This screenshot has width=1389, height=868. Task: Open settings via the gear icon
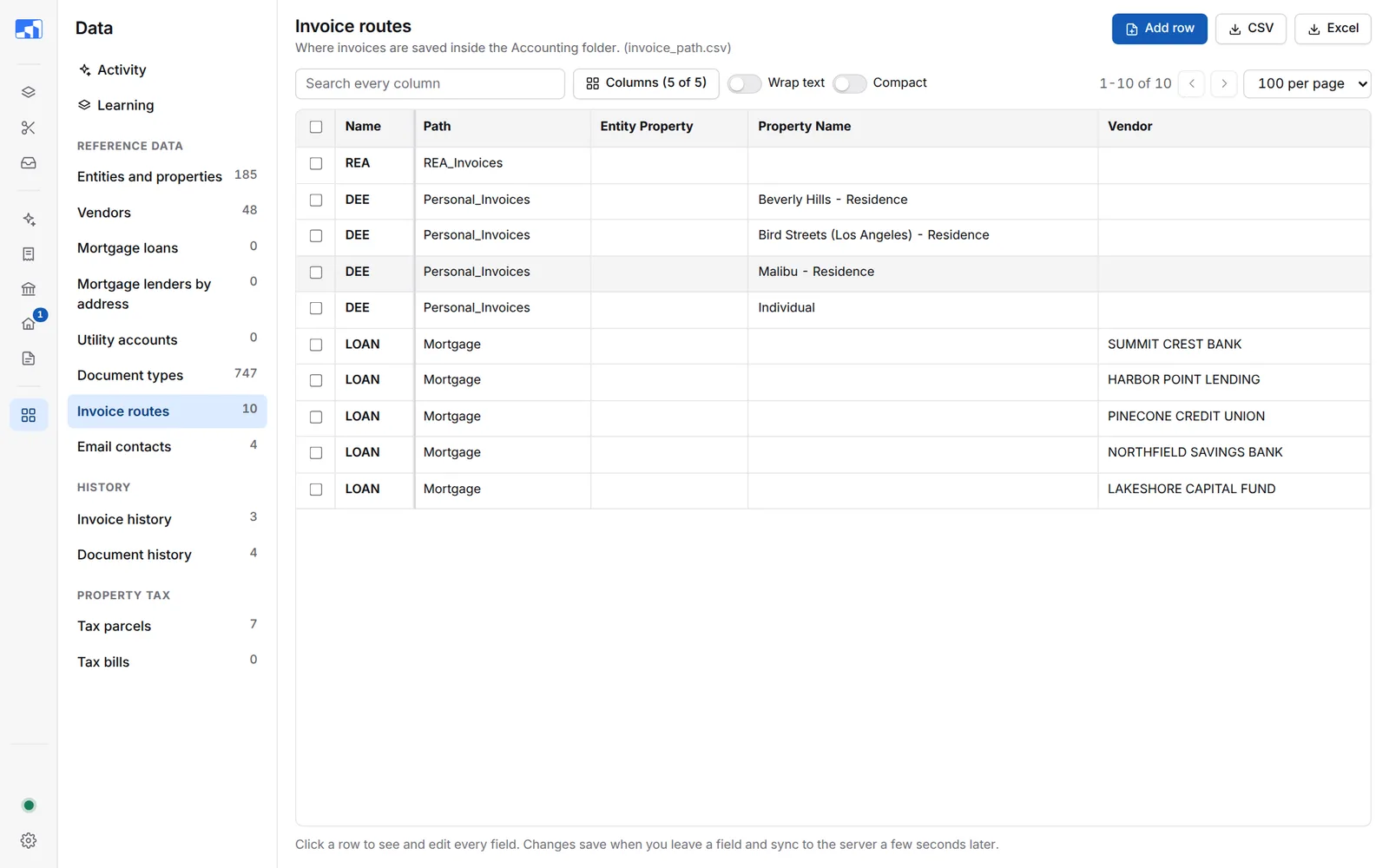tap(29, 840)
